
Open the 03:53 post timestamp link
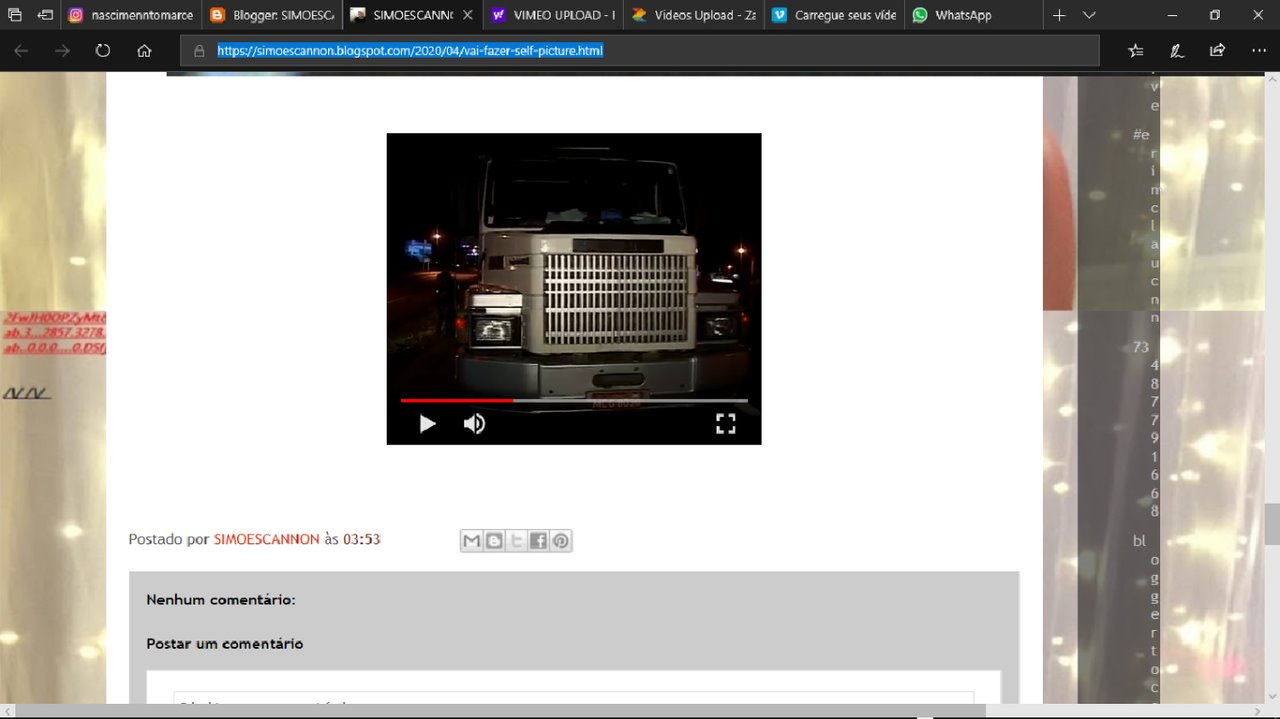click(x=362, y=539)
